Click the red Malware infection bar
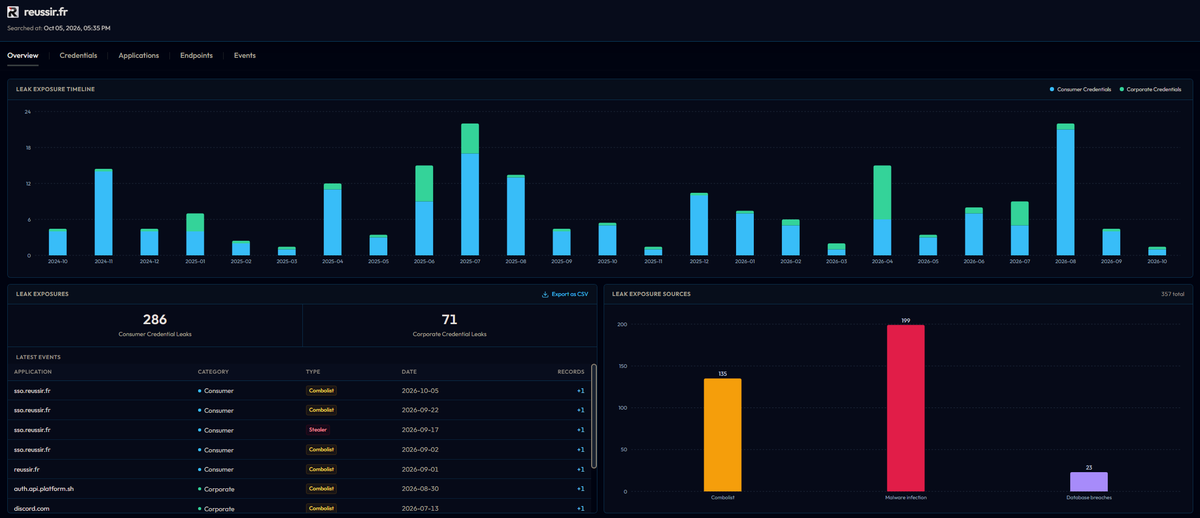1200x518 pixels. click(x=906, y=408)
